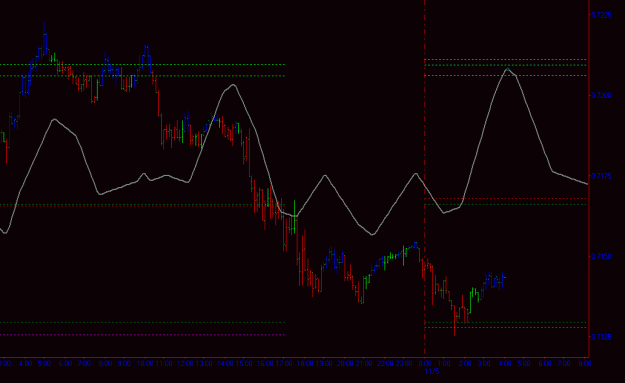Select the 1:00 time axis label
The width and height of the screenshot is (625, 383).
[444, 363]
